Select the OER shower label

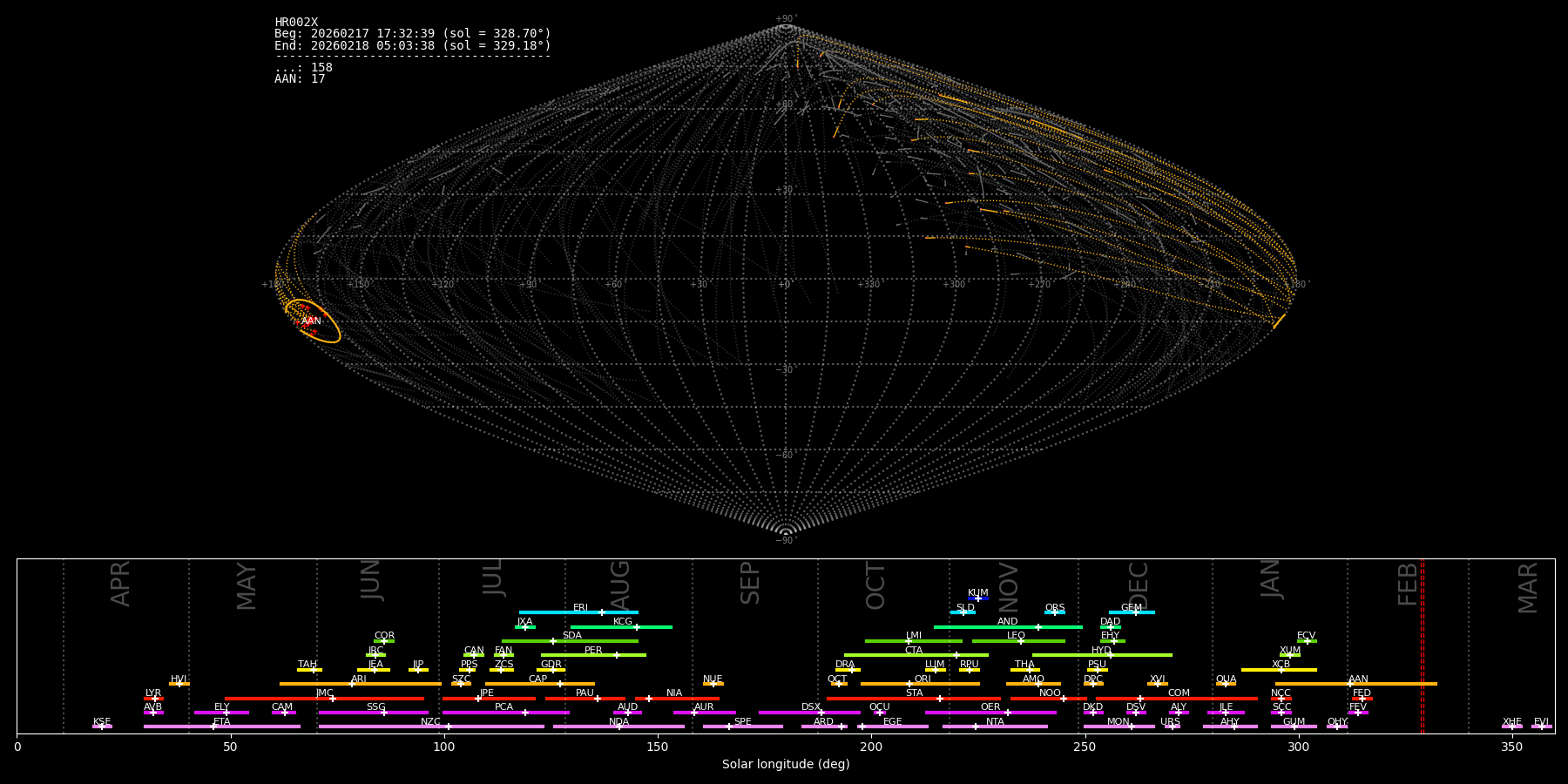[990, 707]
